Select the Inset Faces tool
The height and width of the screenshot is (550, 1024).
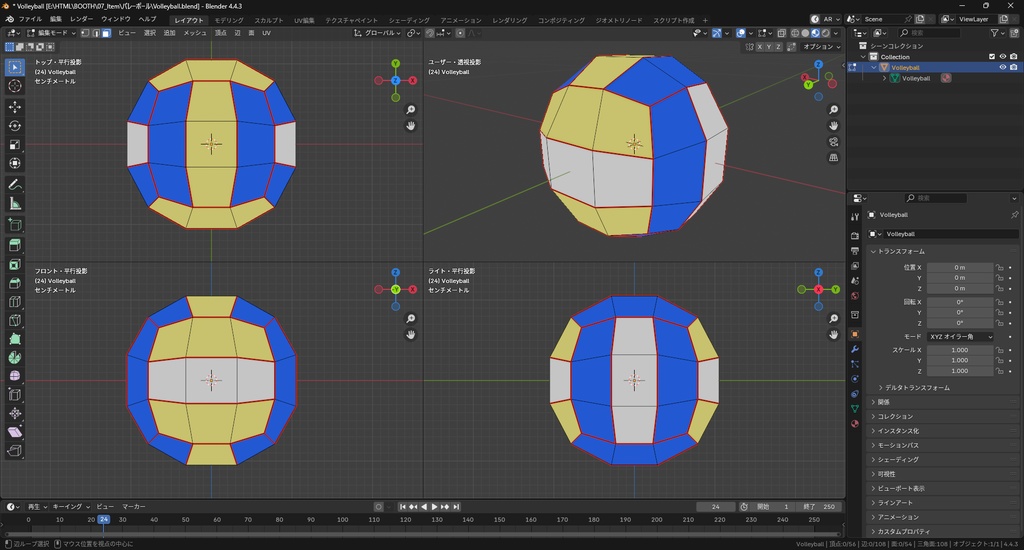15,265
